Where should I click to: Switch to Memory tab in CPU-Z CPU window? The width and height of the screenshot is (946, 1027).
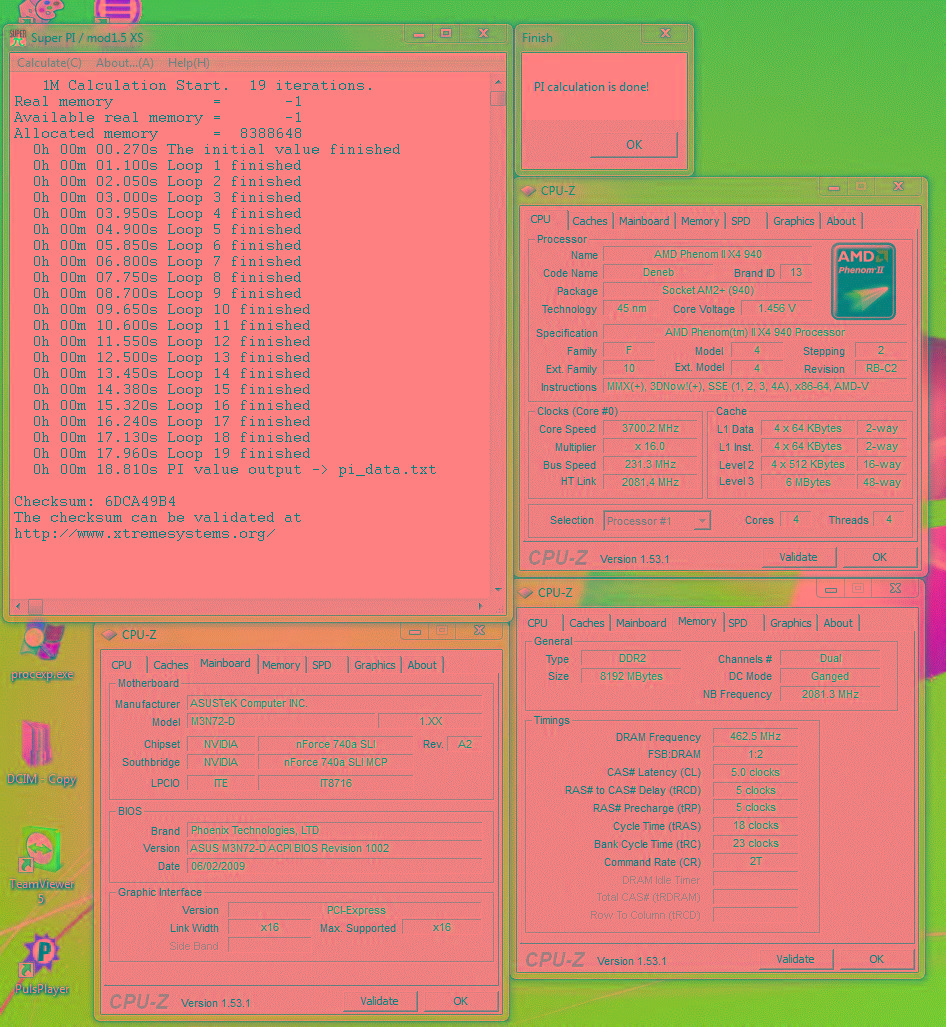coord(700,221)
